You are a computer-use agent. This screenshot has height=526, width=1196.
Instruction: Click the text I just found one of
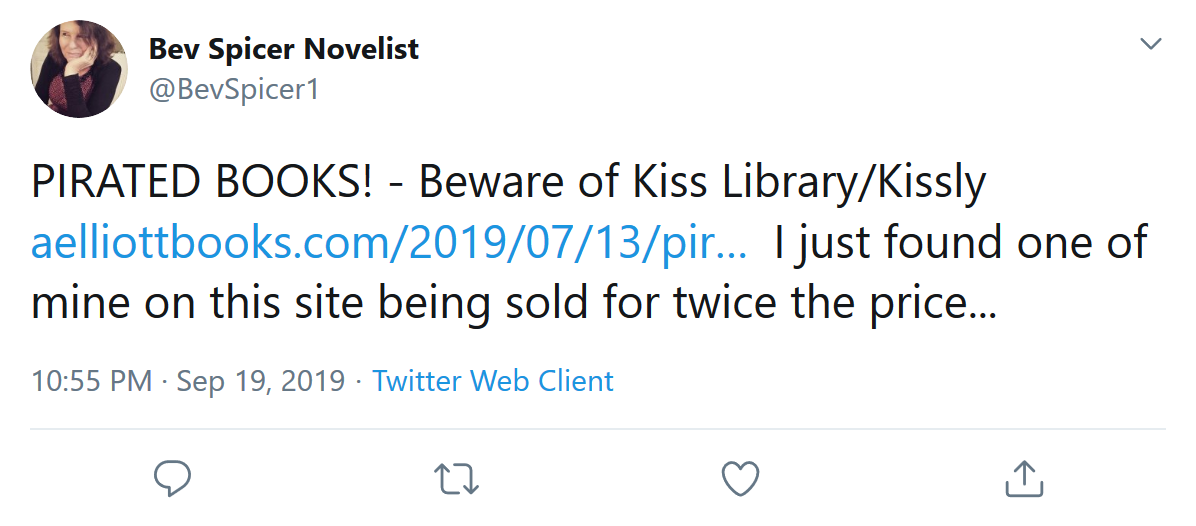pos(960,245)
